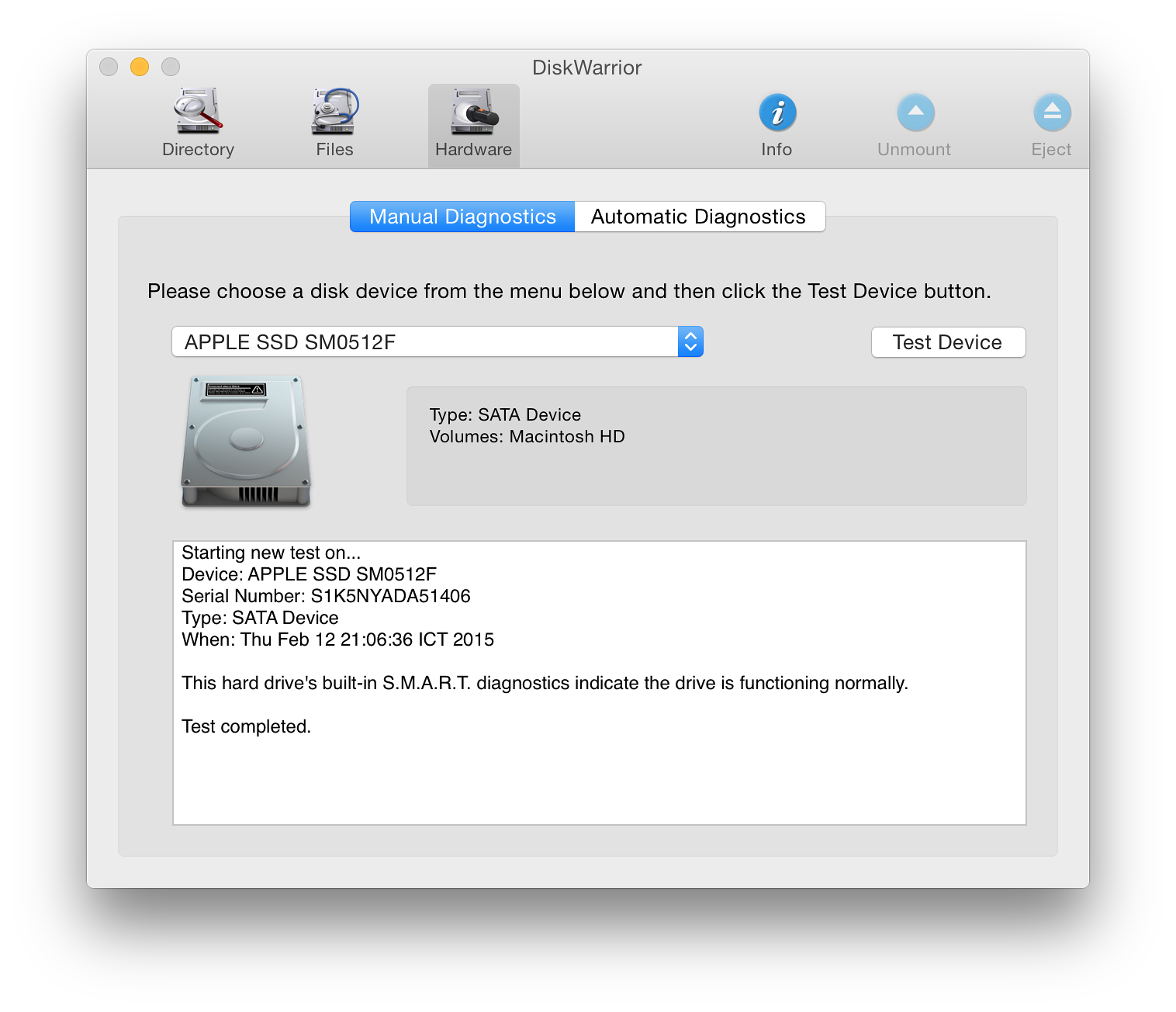Switch to the Manual Diagnostics tab
This screenshot has width=1176, height=1012.
coord(462,217)
